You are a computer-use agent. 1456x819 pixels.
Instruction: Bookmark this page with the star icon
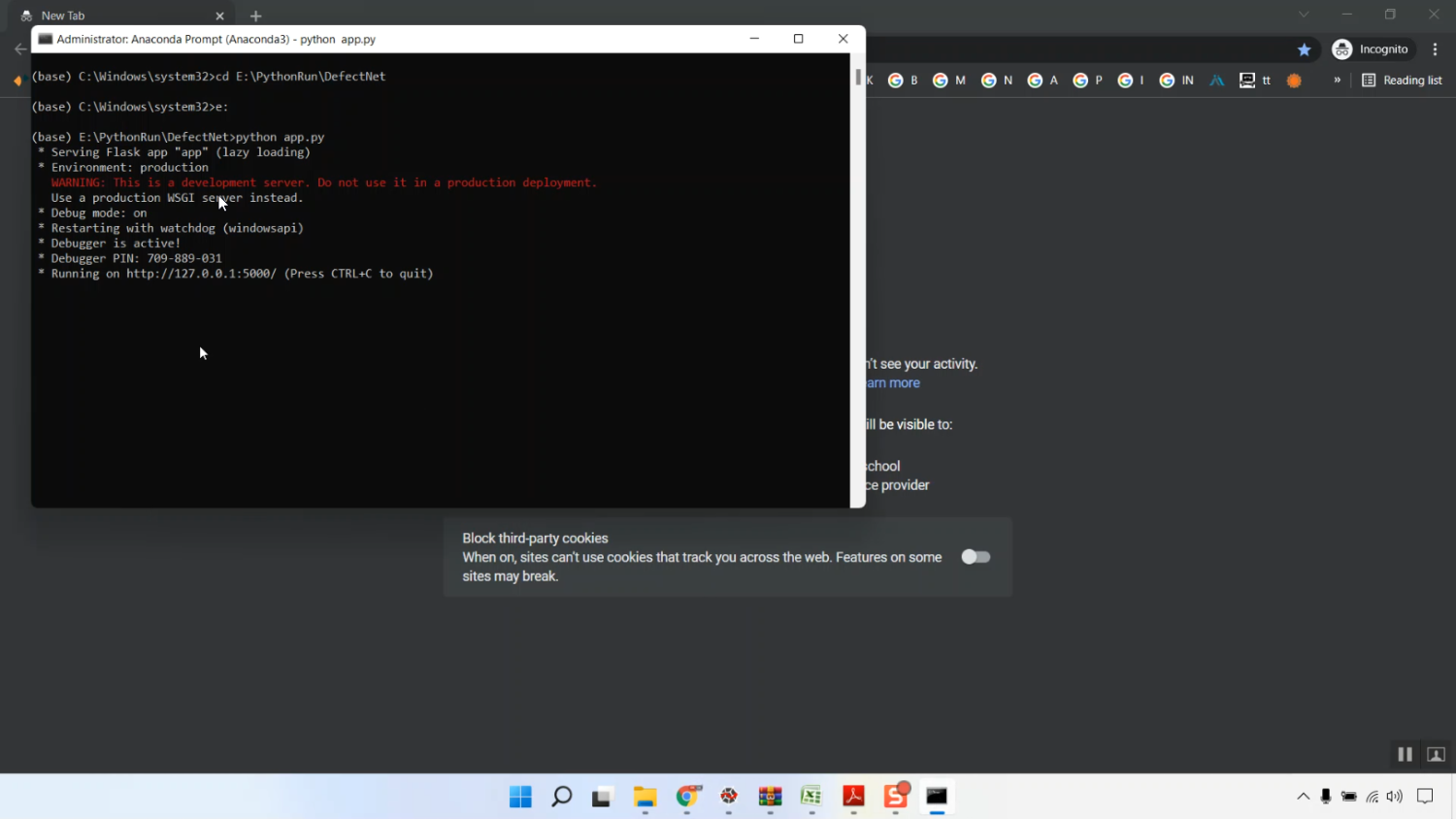point(1304,49)
